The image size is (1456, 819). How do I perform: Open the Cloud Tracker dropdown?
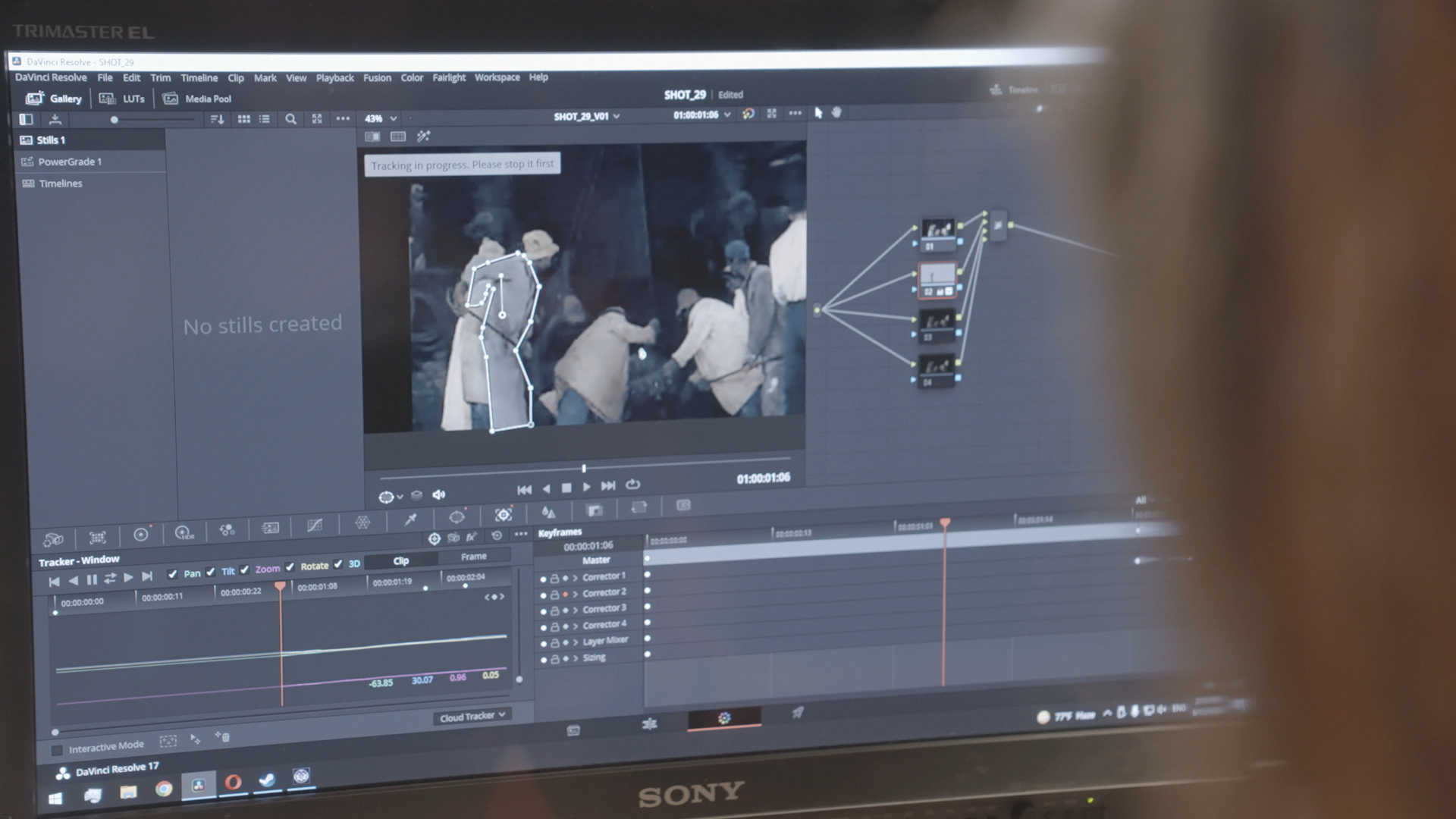click(x=473, y=716)
